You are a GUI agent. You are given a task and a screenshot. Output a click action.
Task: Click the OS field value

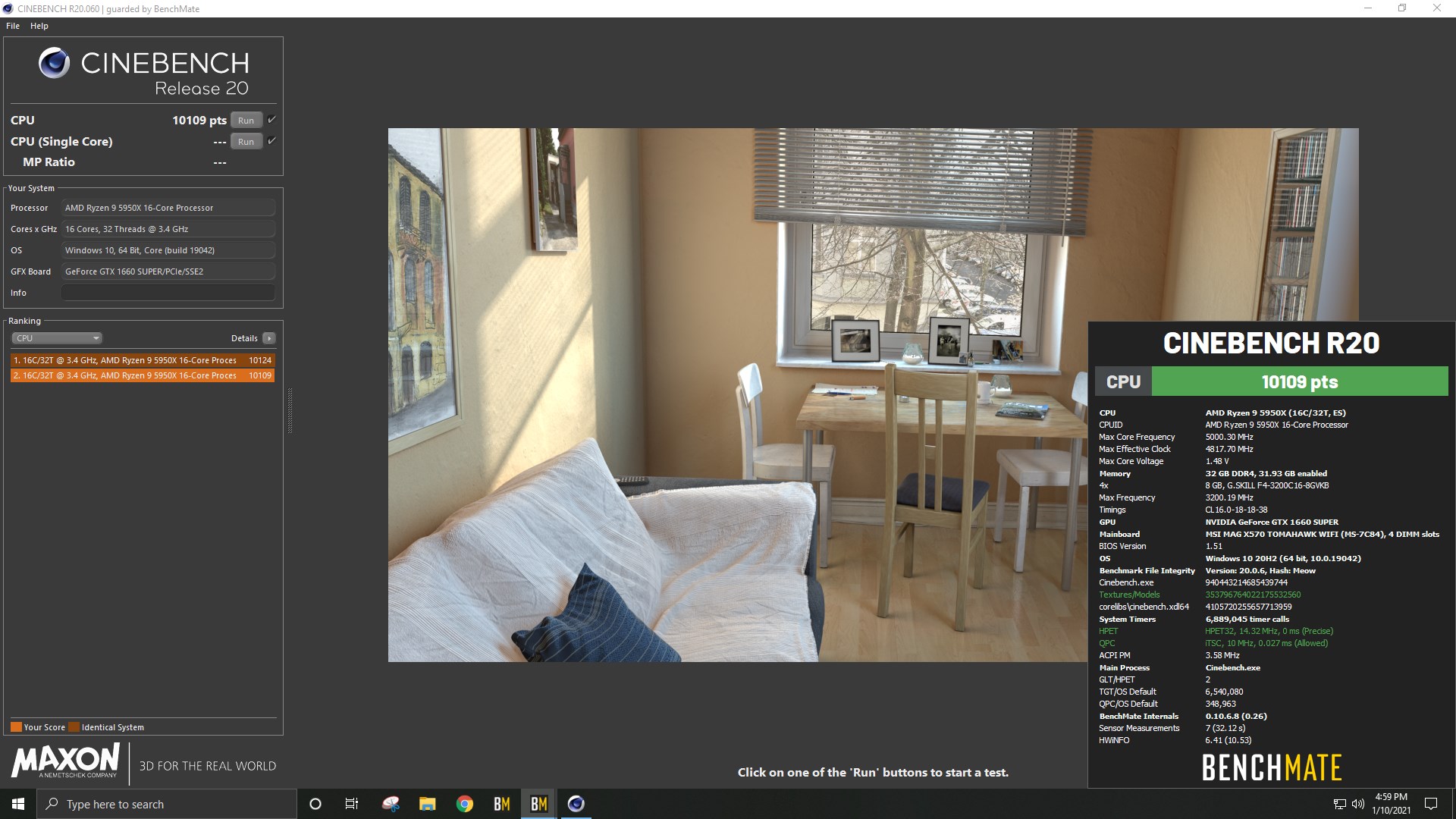[168, 250]
